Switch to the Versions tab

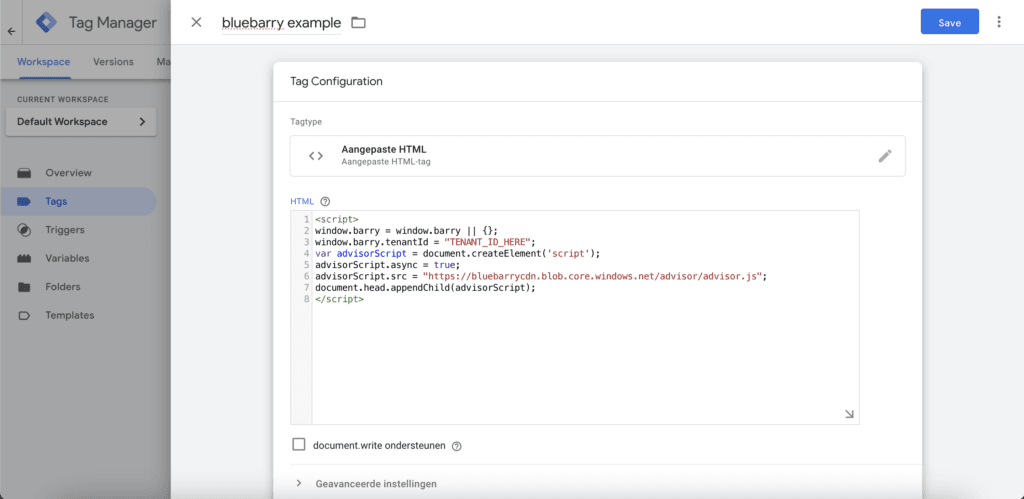[x=113, y=62]
